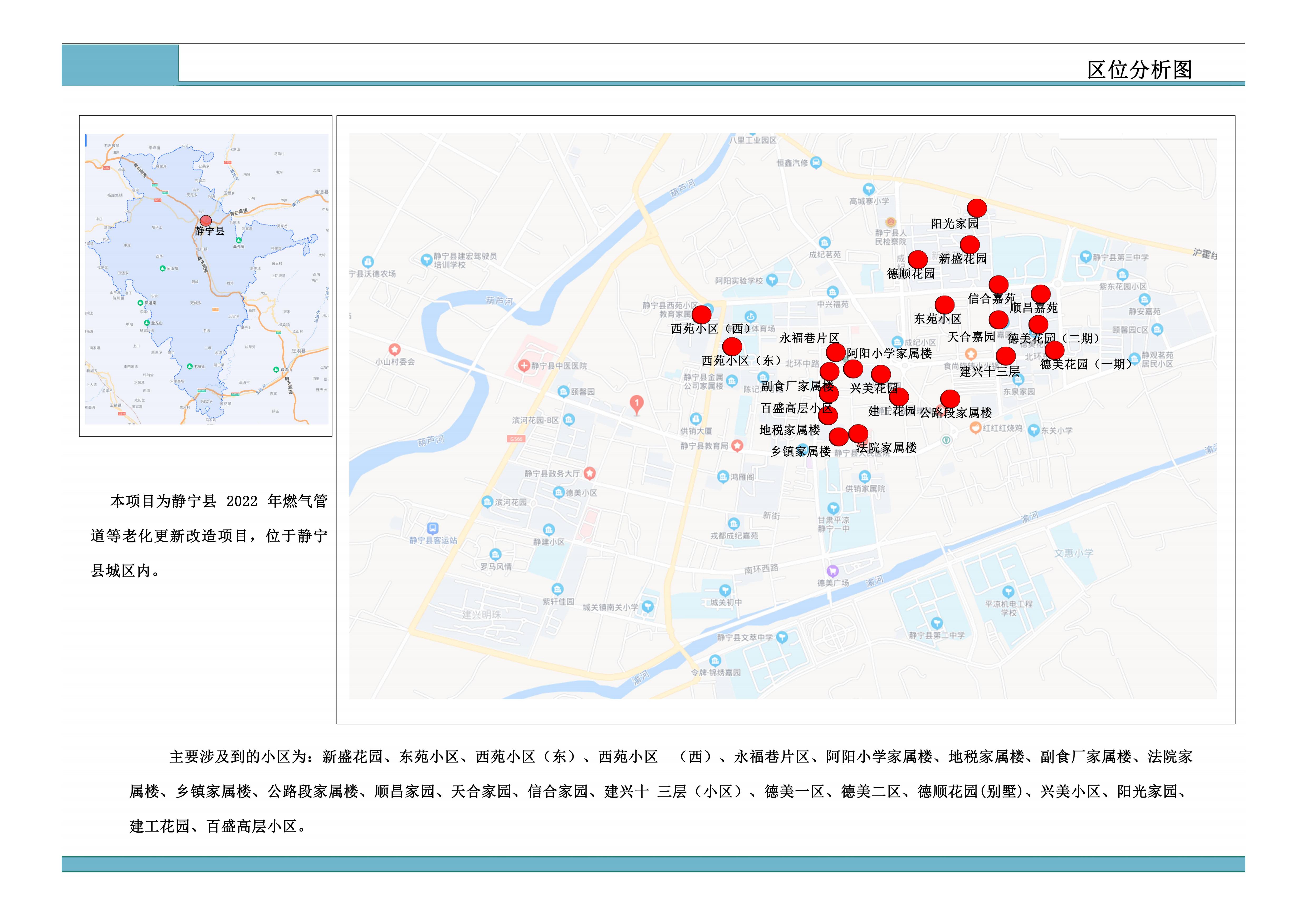Click the 区位分析图 page title
The image size is (1307, 924).
1140,70
